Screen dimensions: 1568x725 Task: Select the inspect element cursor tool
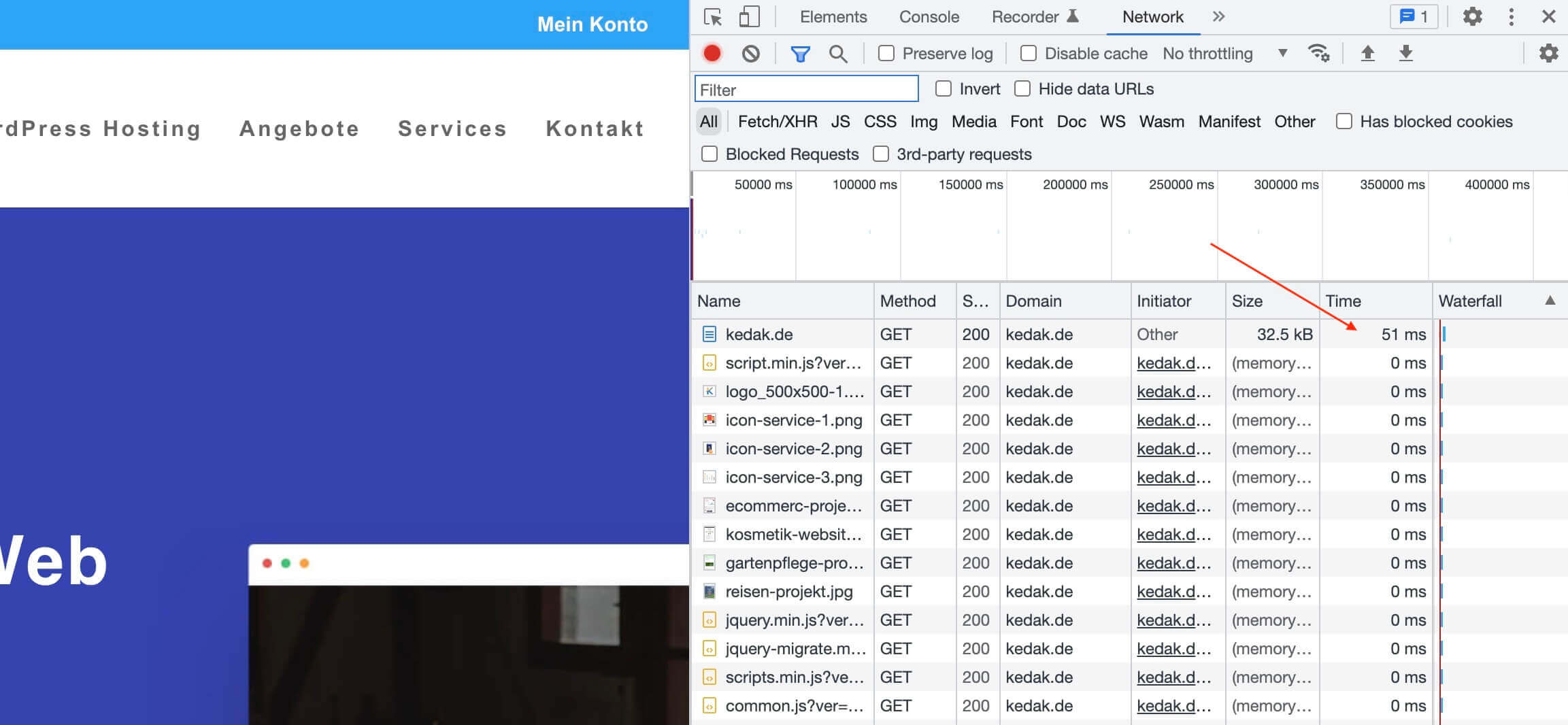click(x=713, y=16)
